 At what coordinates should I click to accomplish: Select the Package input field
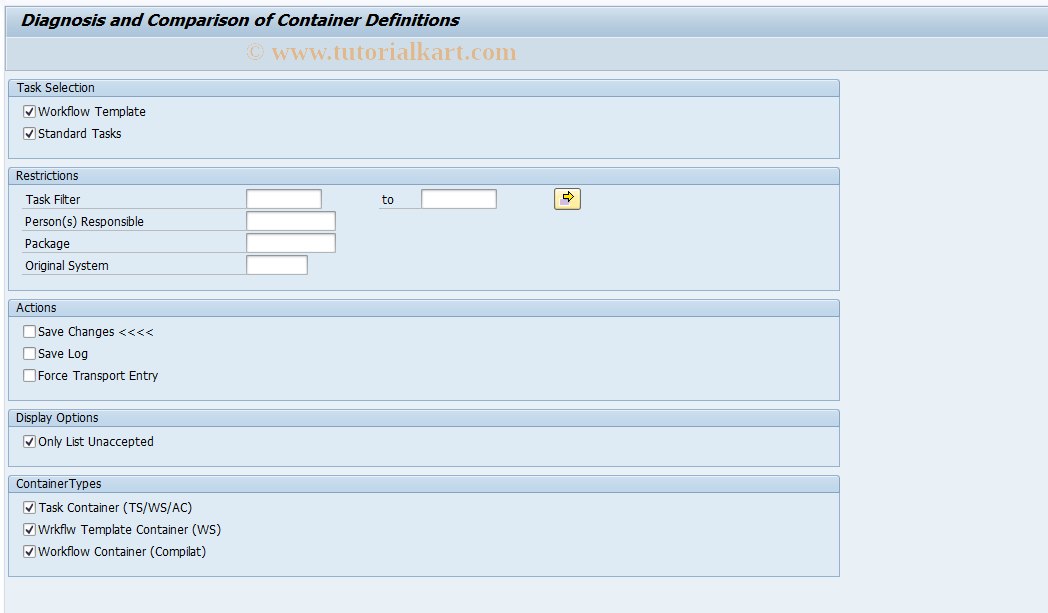click(291, 243)
